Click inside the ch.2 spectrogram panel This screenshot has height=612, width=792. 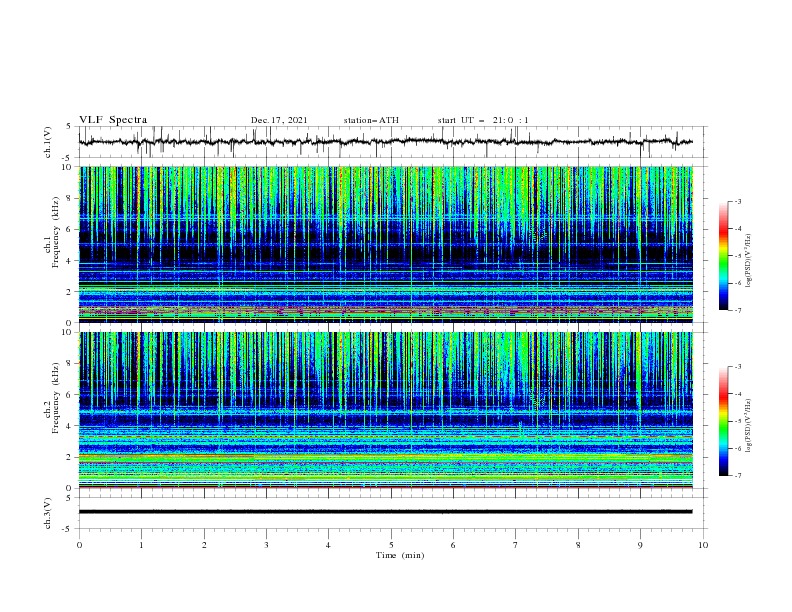coord(386,410)
